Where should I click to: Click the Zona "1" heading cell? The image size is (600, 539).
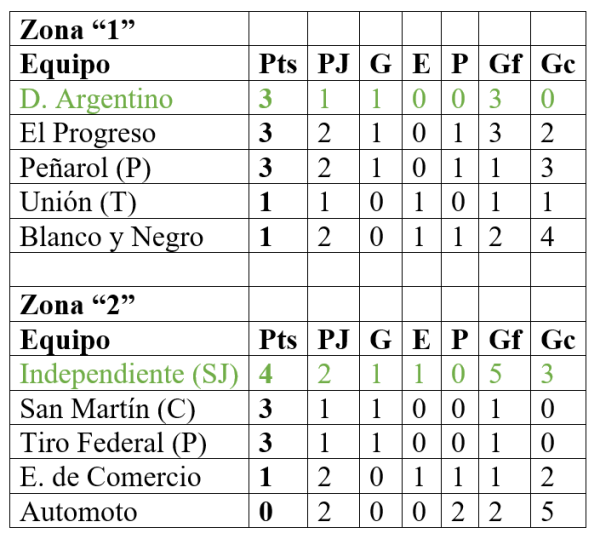tap(78, 29)
